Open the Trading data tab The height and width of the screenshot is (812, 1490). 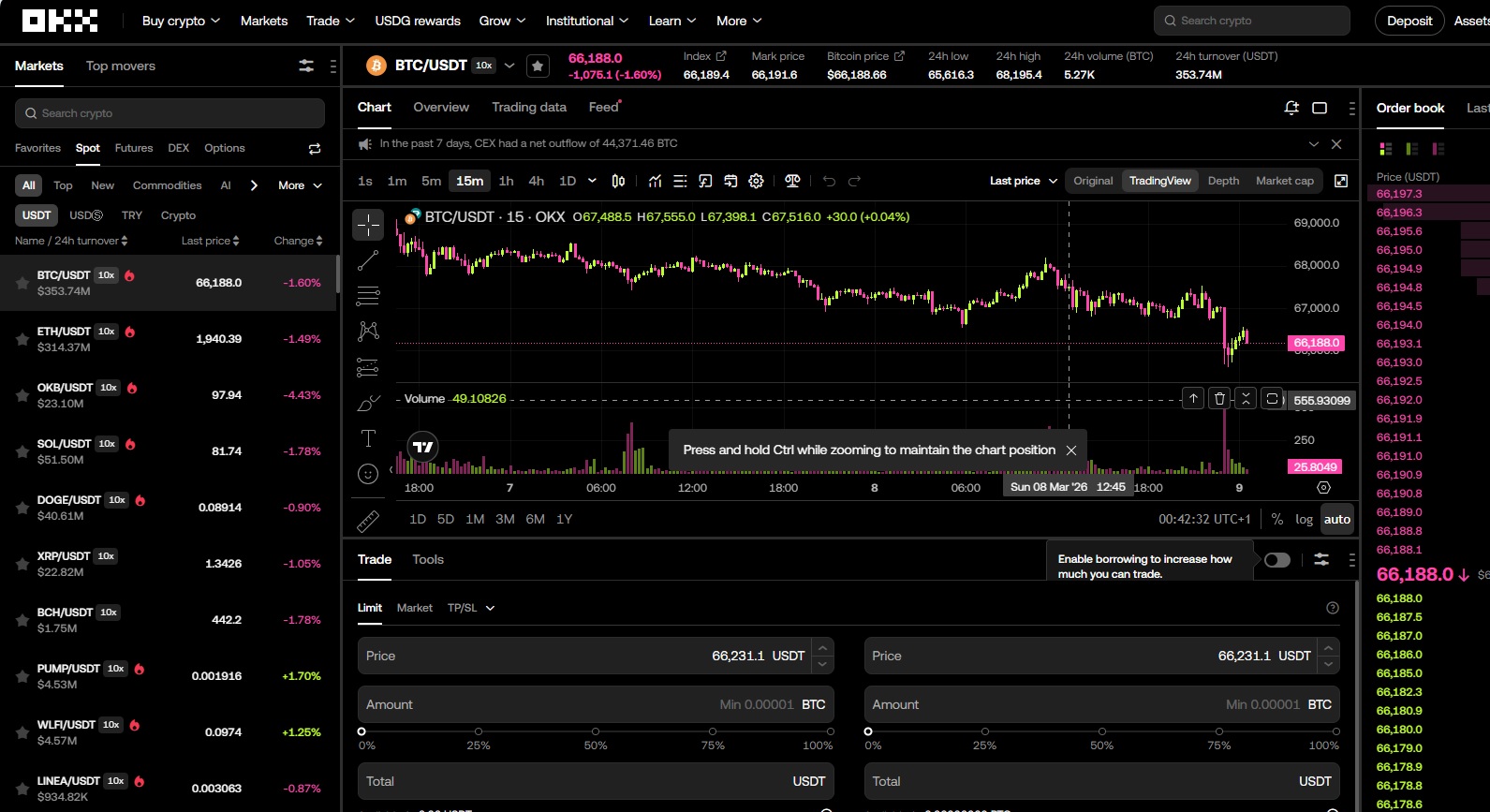pos(529,107)
